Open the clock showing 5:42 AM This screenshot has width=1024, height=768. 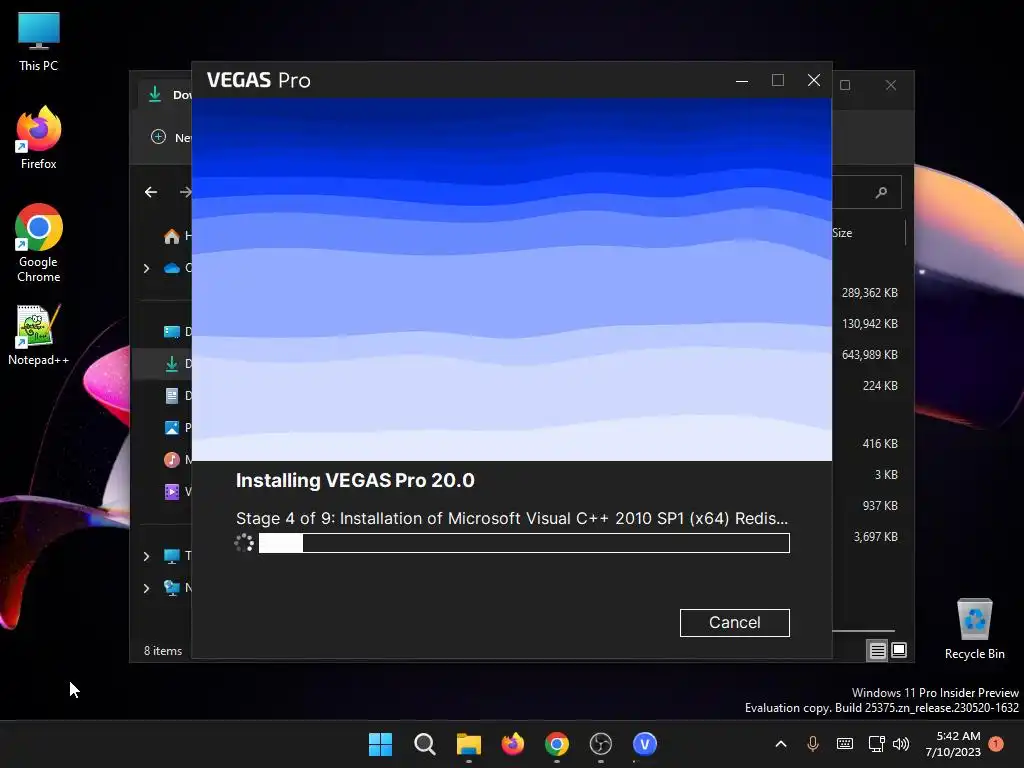[953, 744]
